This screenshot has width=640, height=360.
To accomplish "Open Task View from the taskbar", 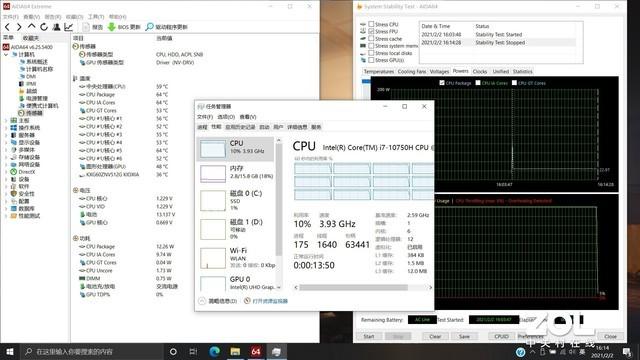I will tap(193, 351).
